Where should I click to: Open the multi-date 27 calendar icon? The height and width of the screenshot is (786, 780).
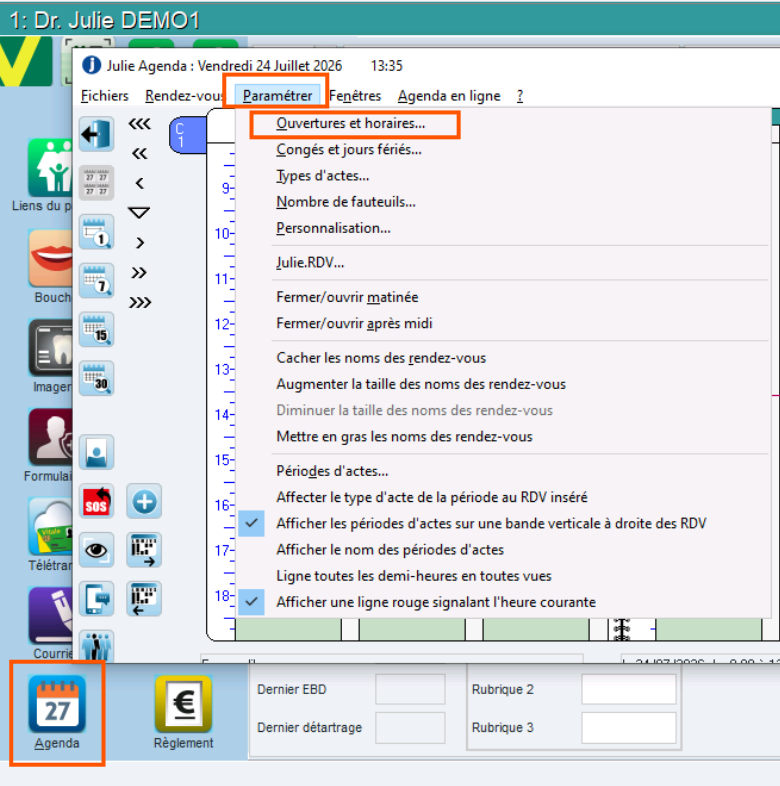(x=96, y=183)
